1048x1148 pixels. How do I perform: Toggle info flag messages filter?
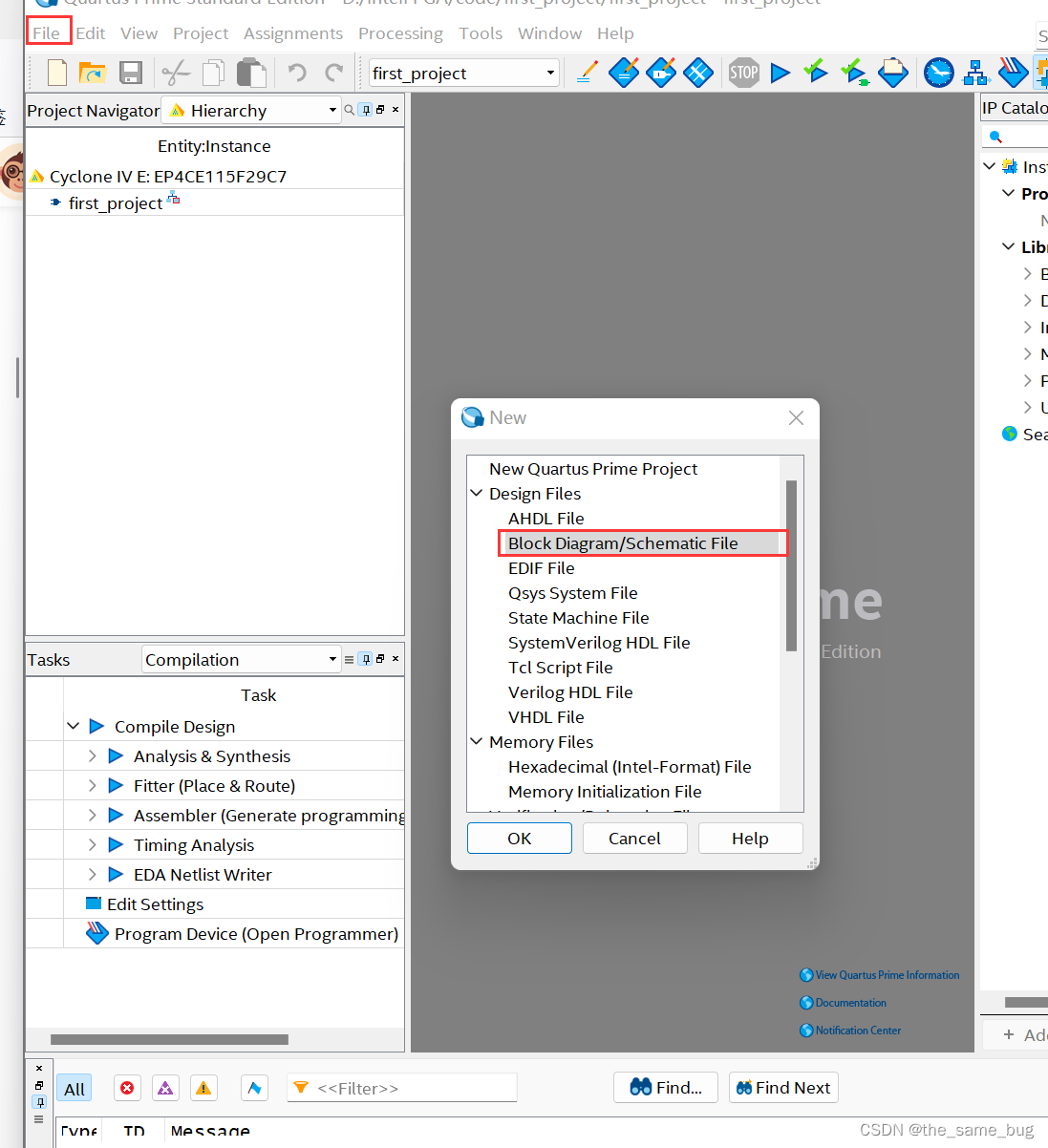point(253,1088)
